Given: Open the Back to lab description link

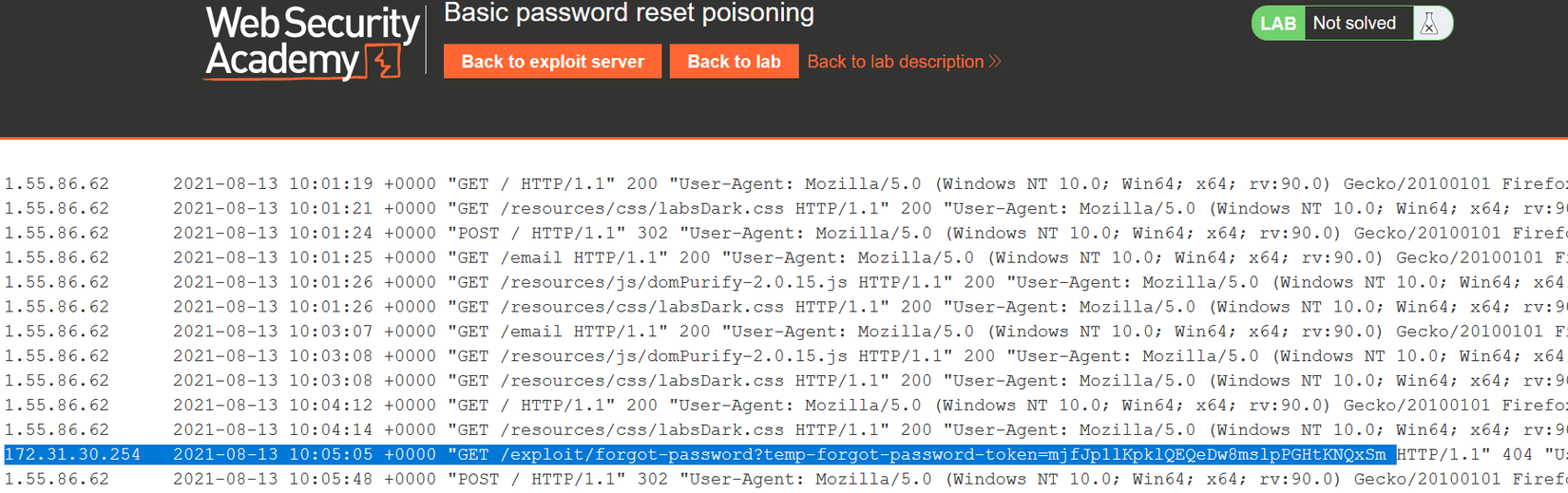Looking at the screenshot, I should 895,62.
